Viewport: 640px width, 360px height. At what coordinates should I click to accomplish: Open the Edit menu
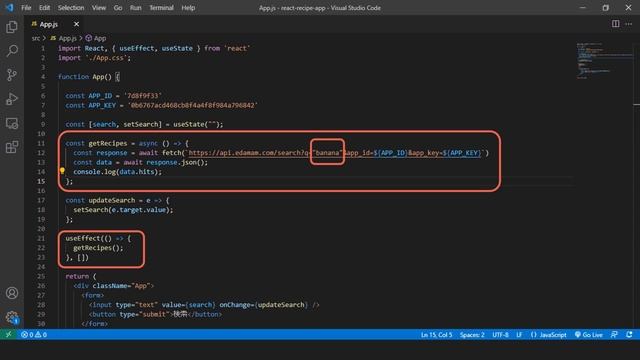tap(44, 8)
